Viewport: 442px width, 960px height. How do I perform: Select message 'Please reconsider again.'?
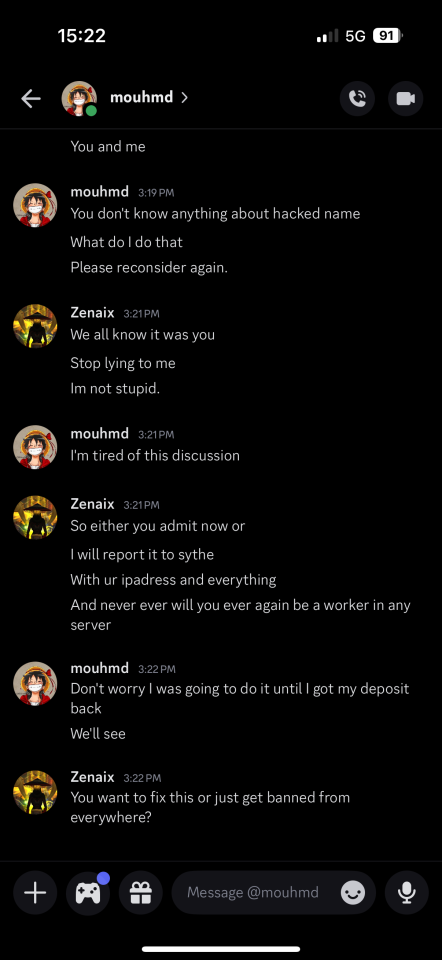[149, 268]
